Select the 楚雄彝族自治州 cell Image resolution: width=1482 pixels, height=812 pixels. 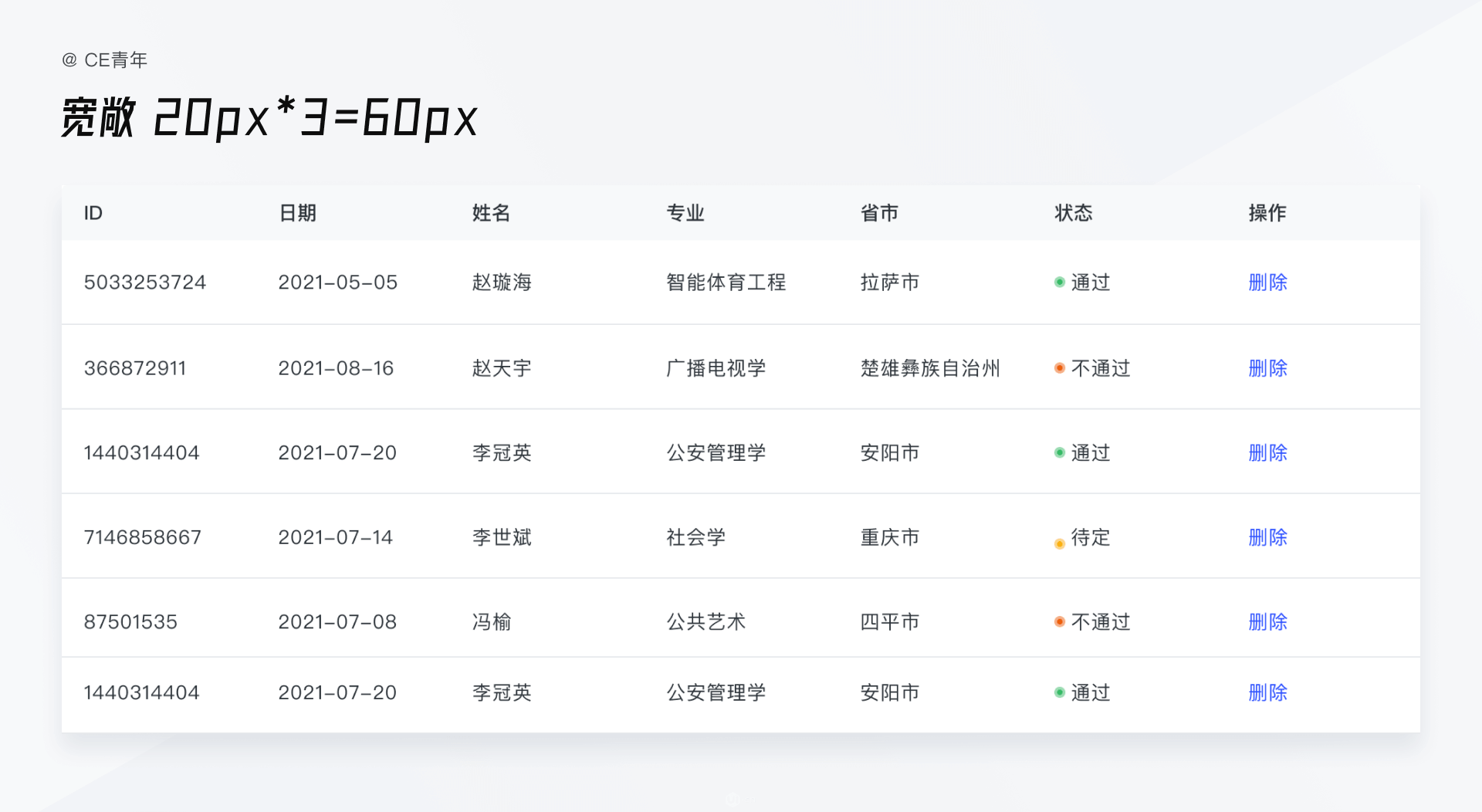click(x=930, y=368)
